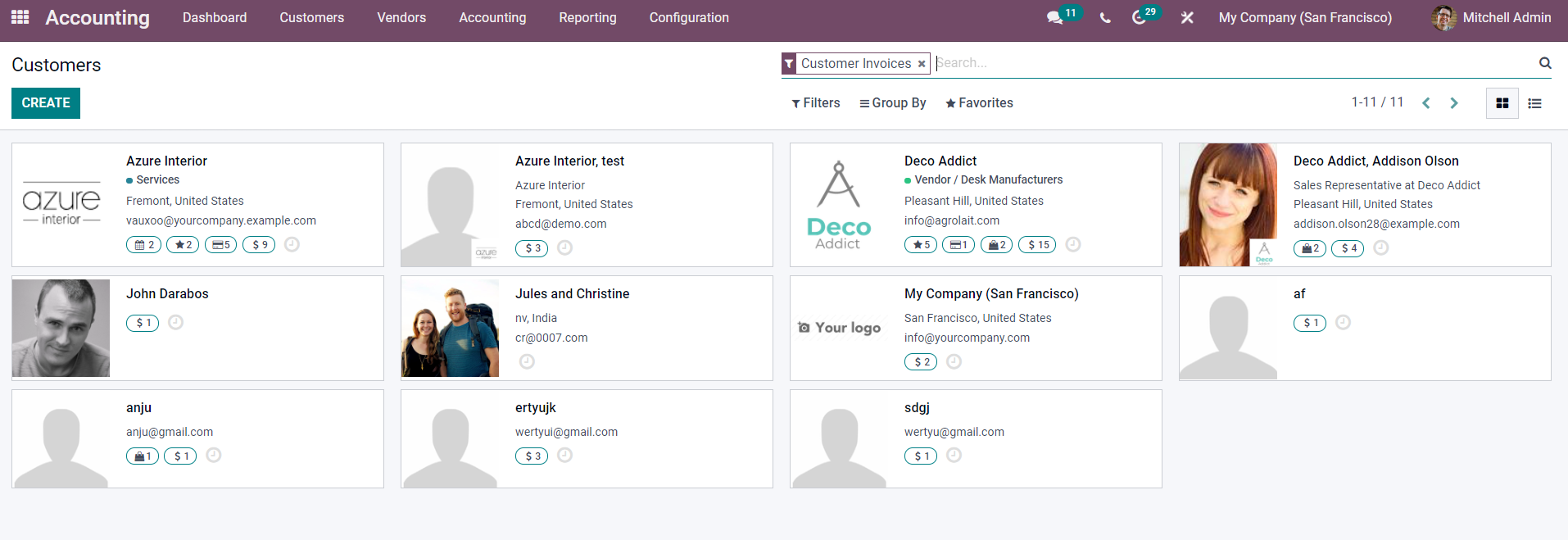
Task: Open Deco Addict's $ 15 invoices badge
Action: (x=1037, y=245)
